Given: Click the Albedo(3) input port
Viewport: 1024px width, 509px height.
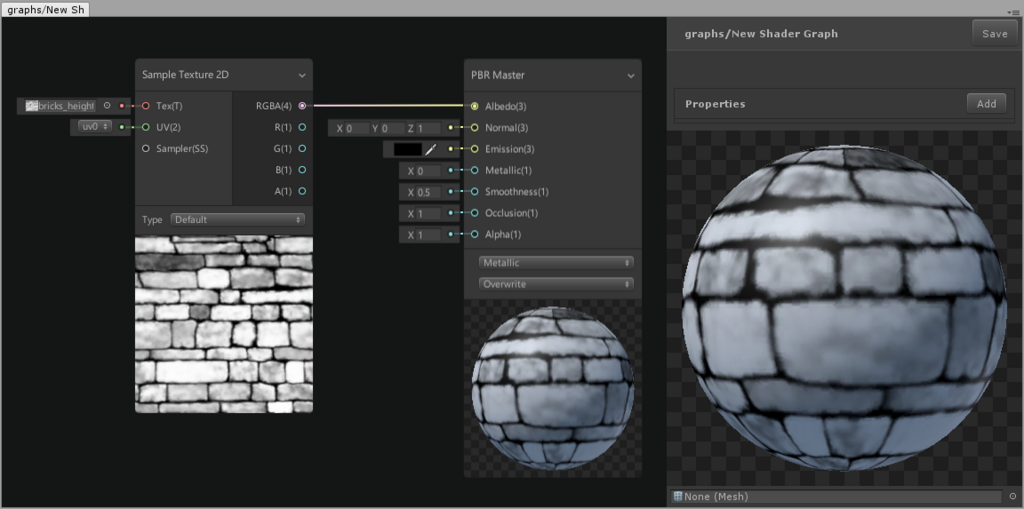Looking at the screenshot, I should (474, 107).
